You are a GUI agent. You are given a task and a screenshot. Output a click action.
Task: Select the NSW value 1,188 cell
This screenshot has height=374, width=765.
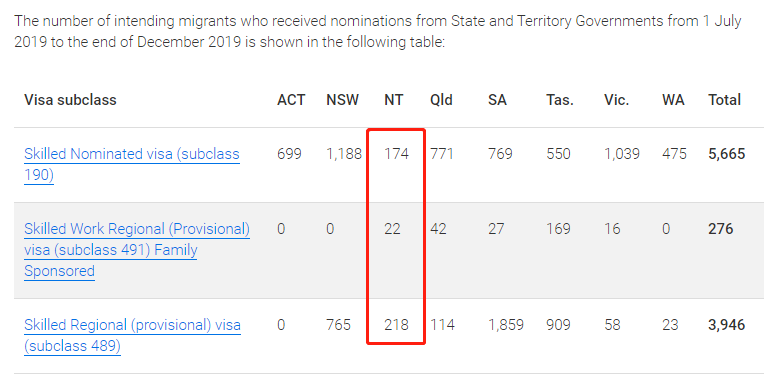344,154
